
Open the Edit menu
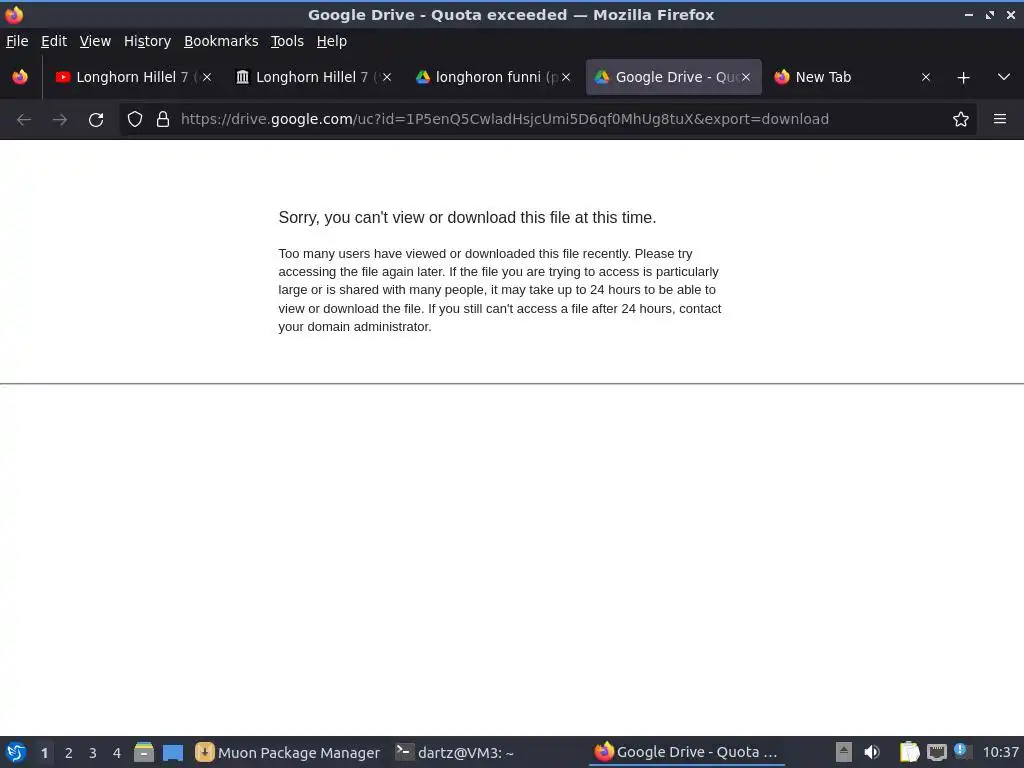click(x=54, y=41)
